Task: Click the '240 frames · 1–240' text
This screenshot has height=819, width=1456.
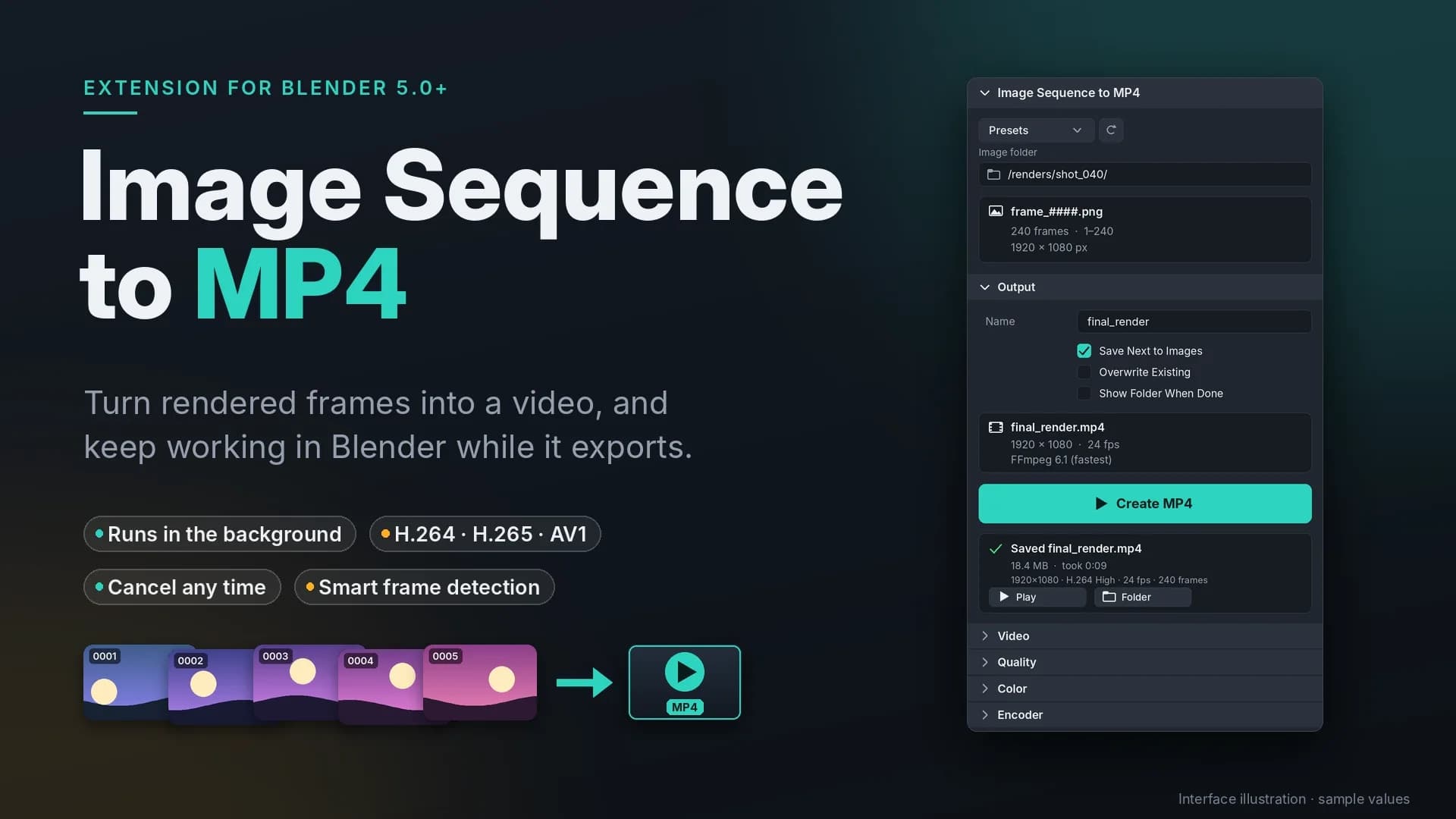Action: tap(1062, 231)
